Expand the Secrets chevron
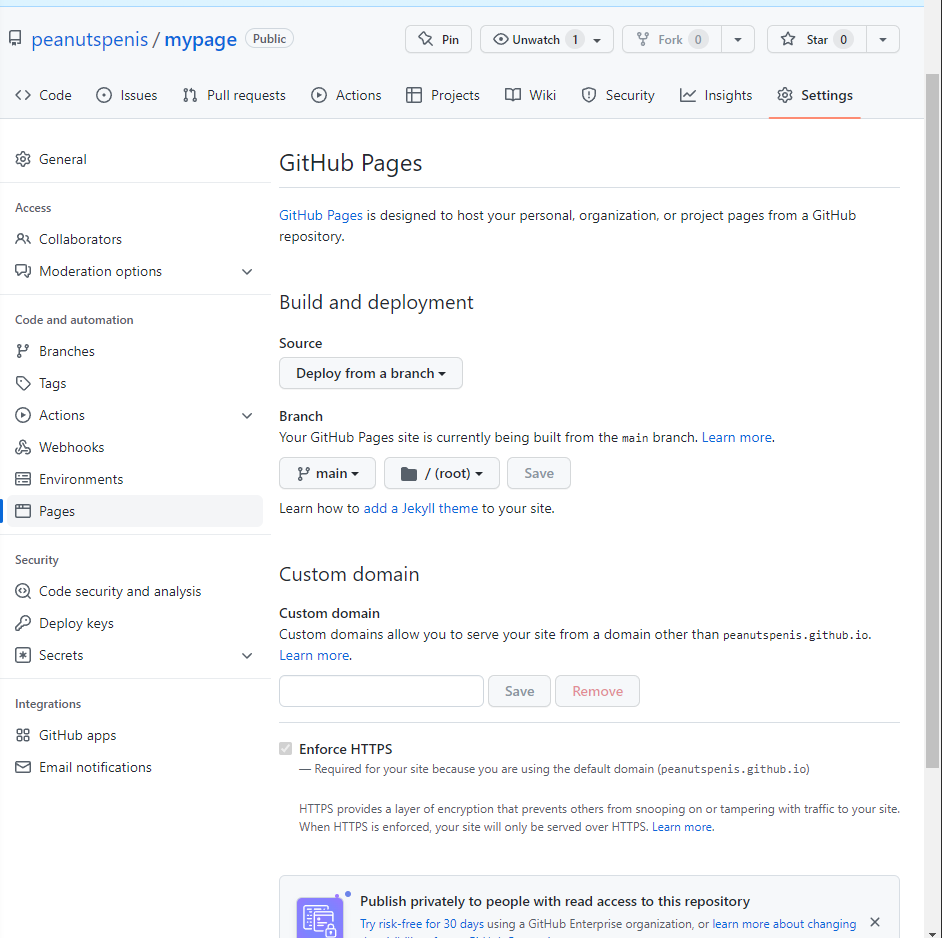Image resolution: width=942 pixels, height=938 pixels. pyautogui.click(x=247, y=656)
